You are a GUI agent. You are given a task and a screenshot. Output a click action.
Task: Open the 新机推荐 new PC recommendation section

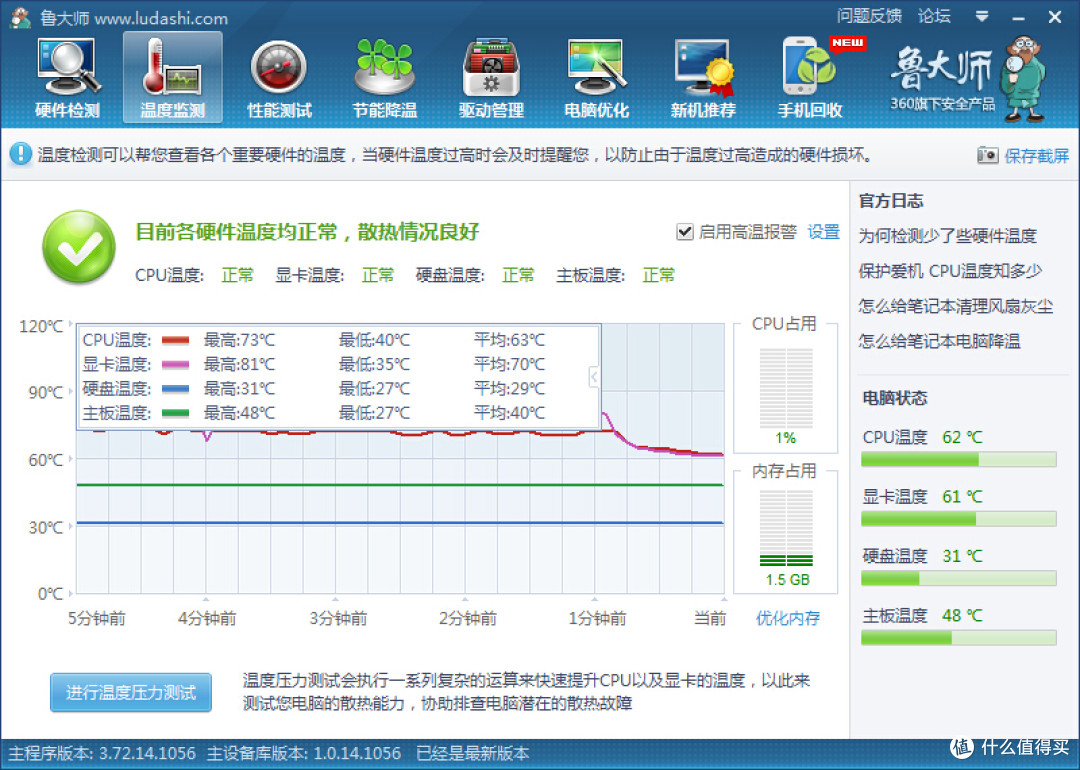coord(703,79)
